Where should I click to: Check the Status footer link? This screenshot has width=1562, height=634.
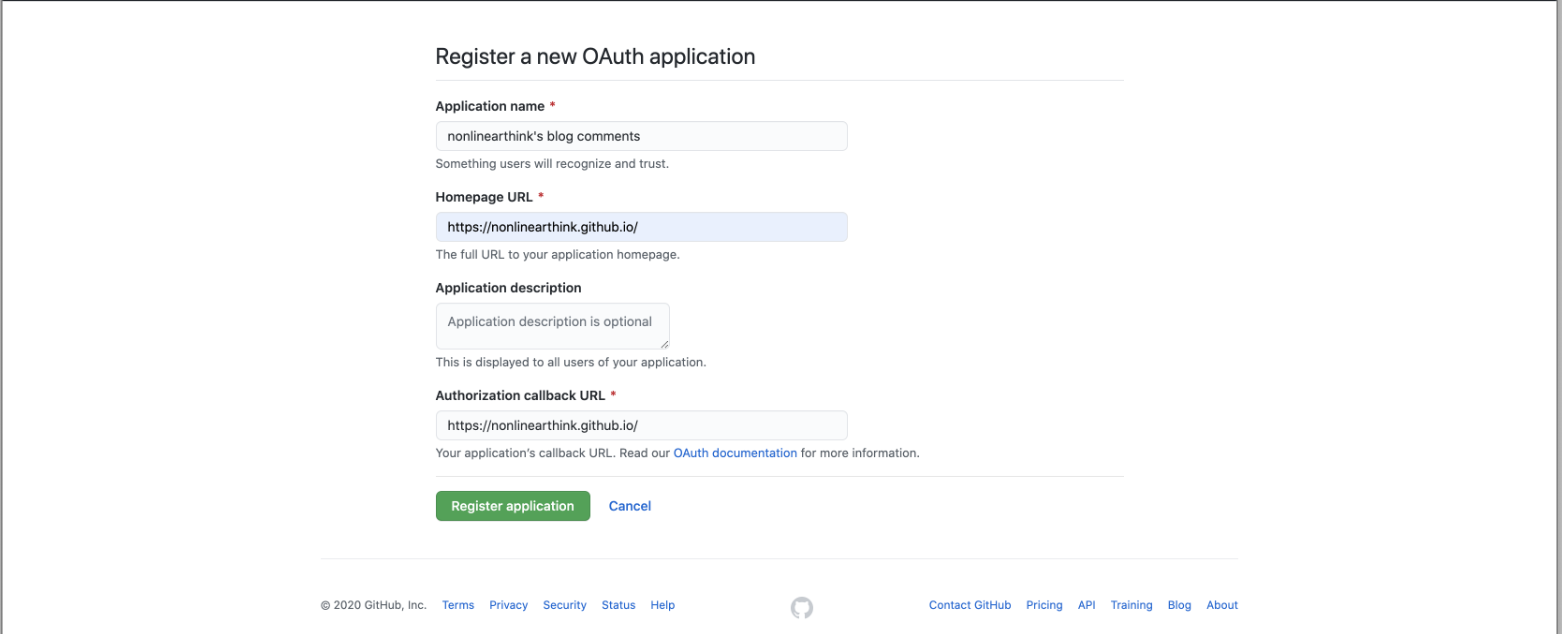(618, 605)
